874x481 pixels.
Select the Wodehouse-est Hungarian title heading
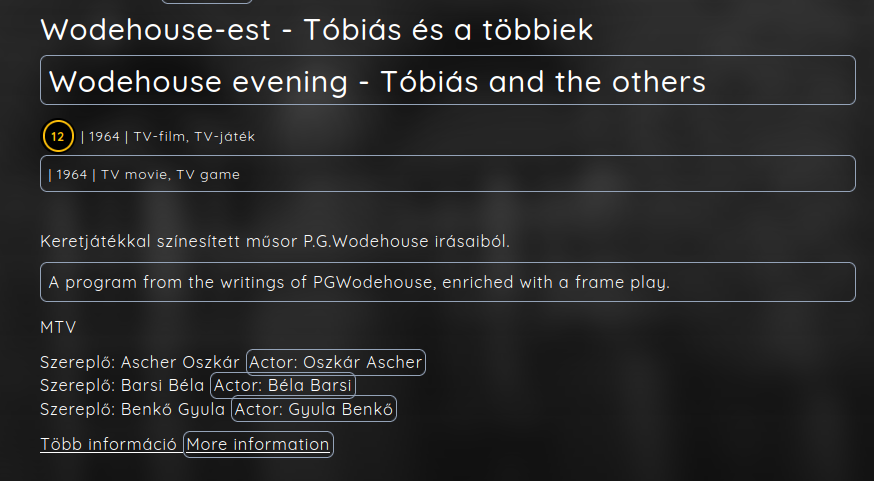click(x=317, y=30)
